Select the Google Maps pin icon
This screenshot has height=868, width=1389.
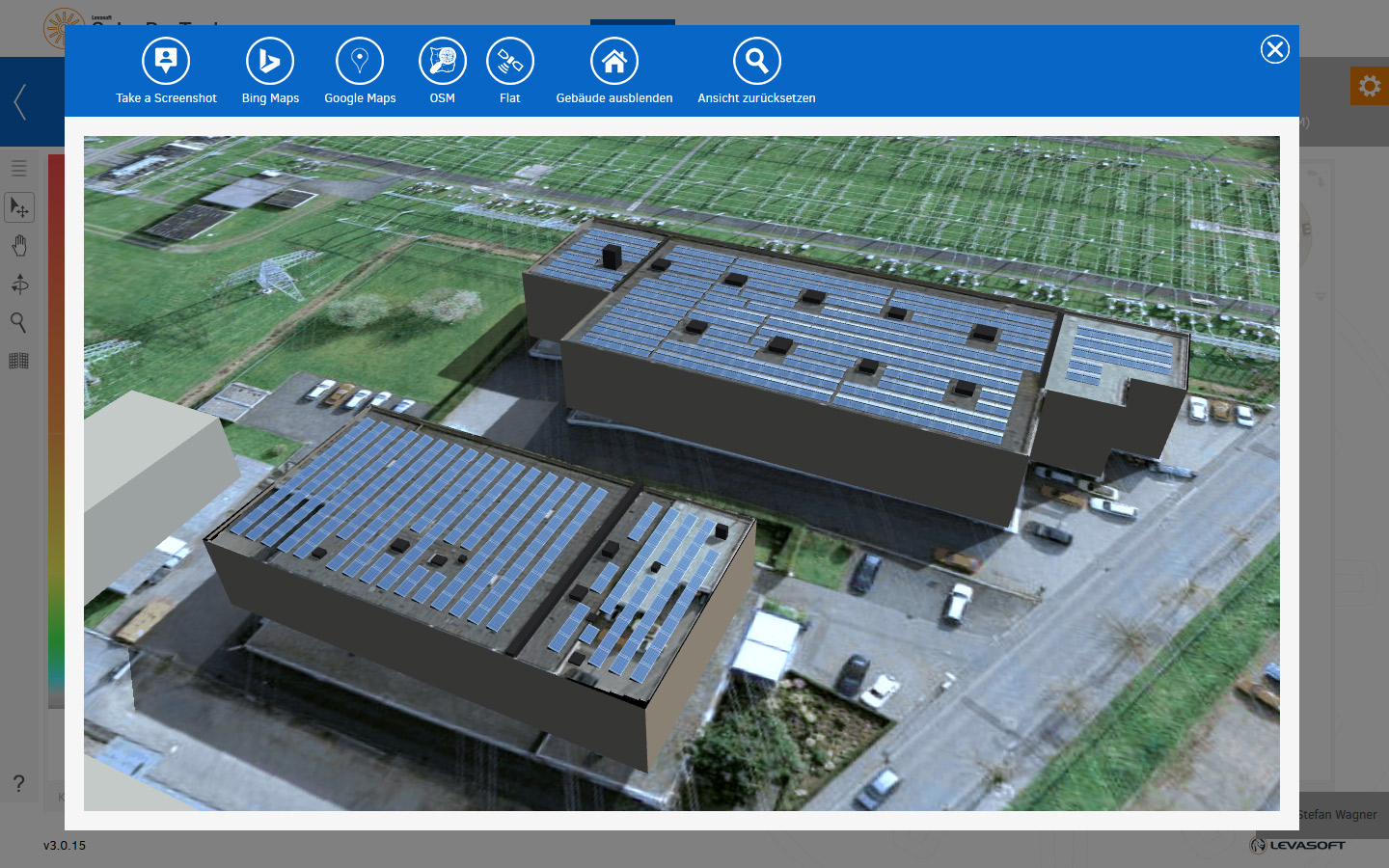(x=360, y=61)
